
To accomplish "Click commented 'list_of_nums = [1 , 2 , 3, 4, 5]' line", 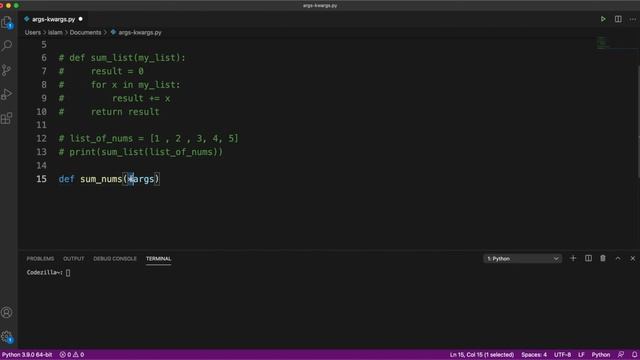I will click(x=149, y=139).
